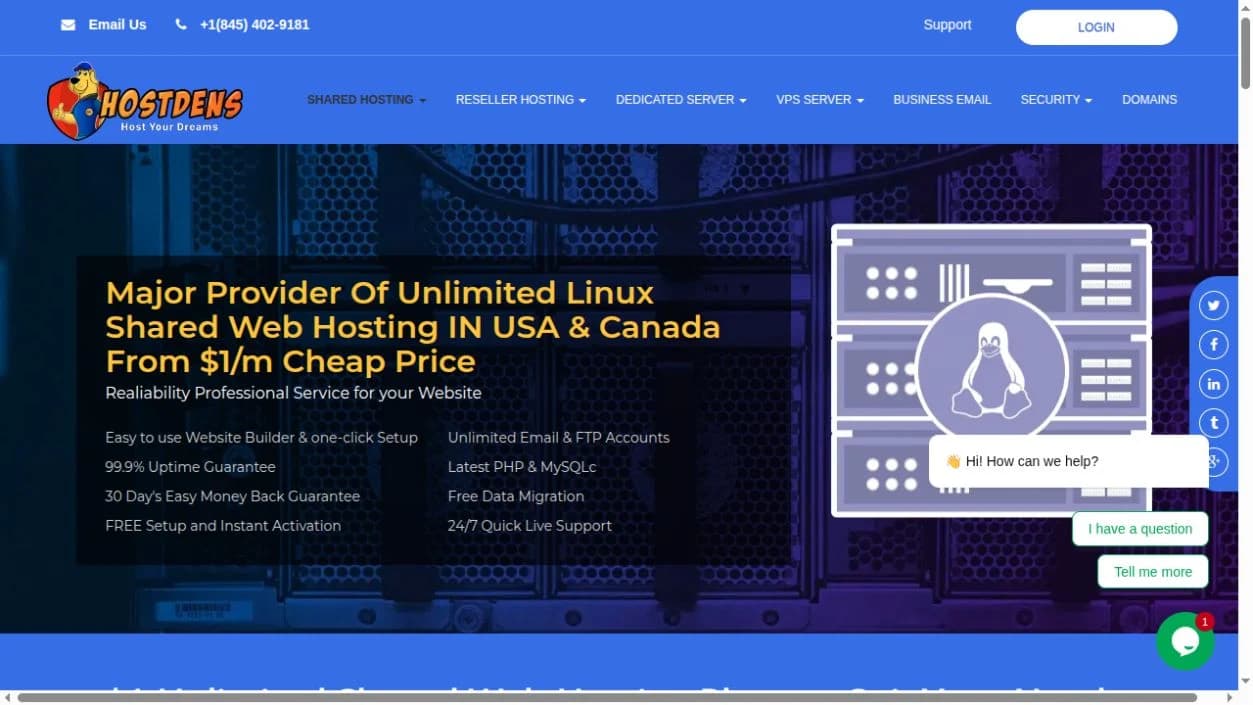
Task: Go to the Domains page
Action: [x=1149, y=100]
